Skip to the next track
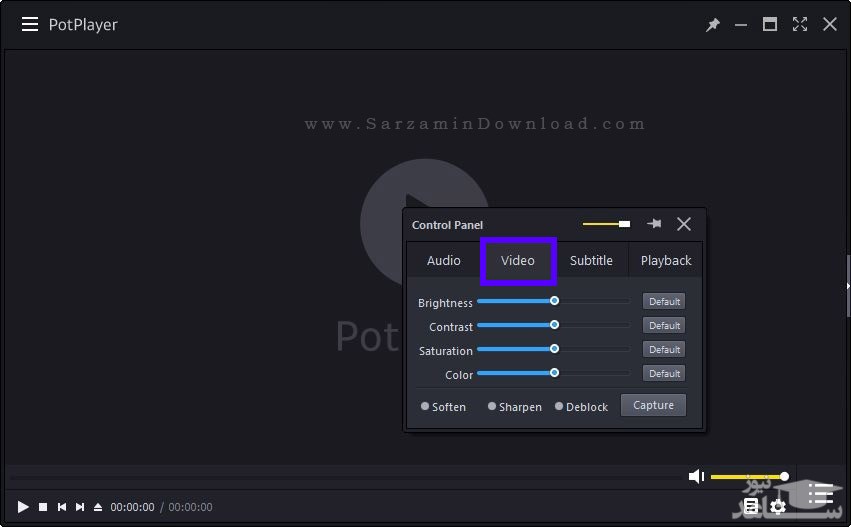The width and height of the screenshot is (851, 527). [x=80, y=507]
